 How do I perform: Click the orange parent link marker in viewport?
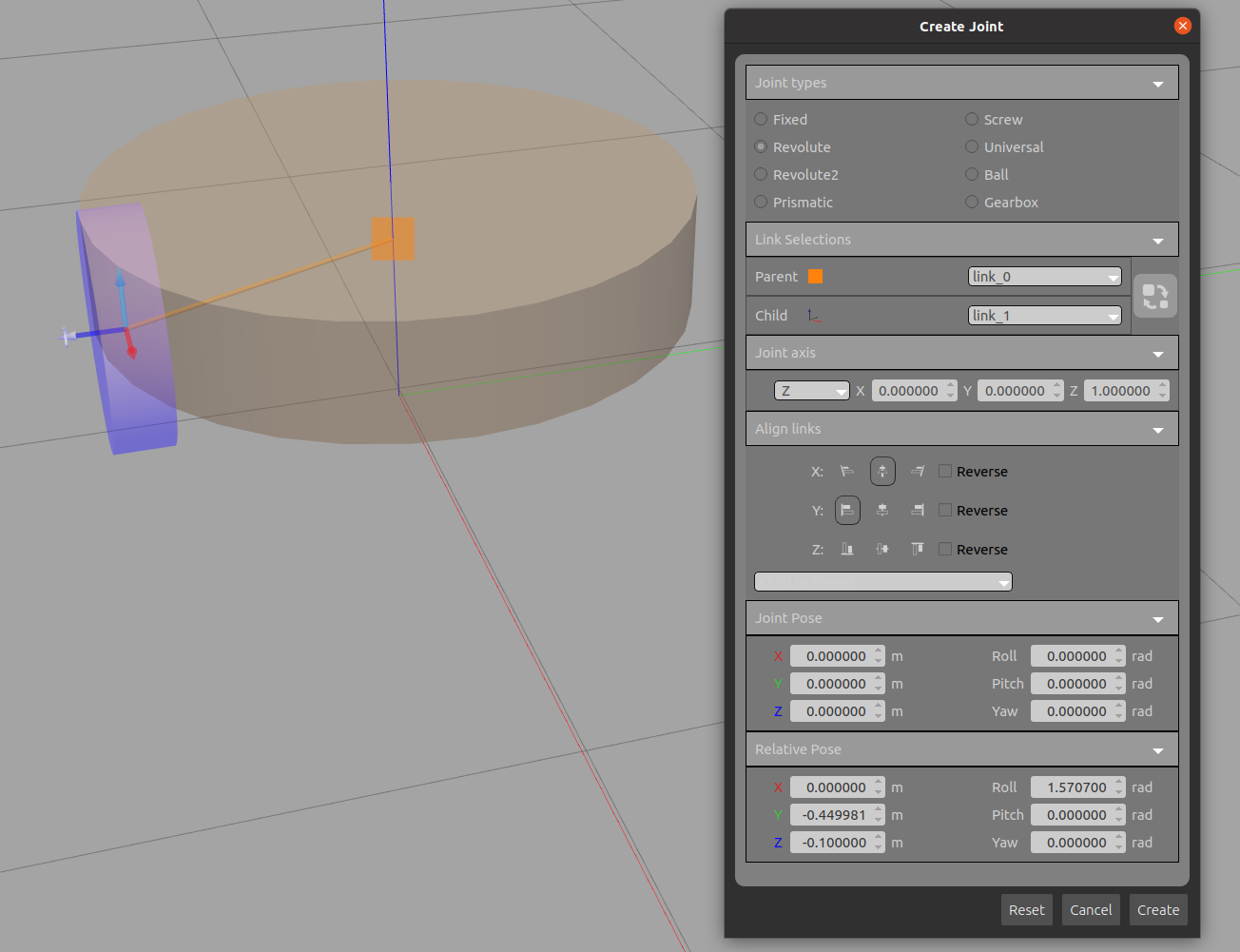click(x=393, y=239)
